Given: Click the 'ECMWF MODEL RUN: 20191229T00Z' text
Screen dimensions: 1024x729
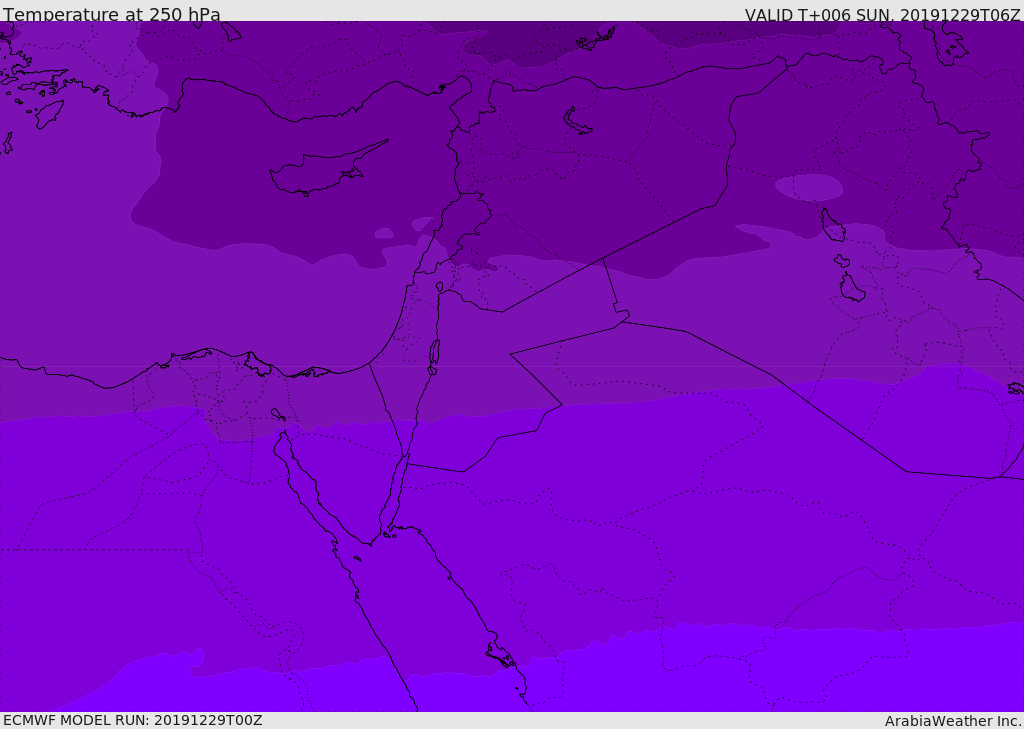Looking at the screenshot, I should click(x=133, y=720).
